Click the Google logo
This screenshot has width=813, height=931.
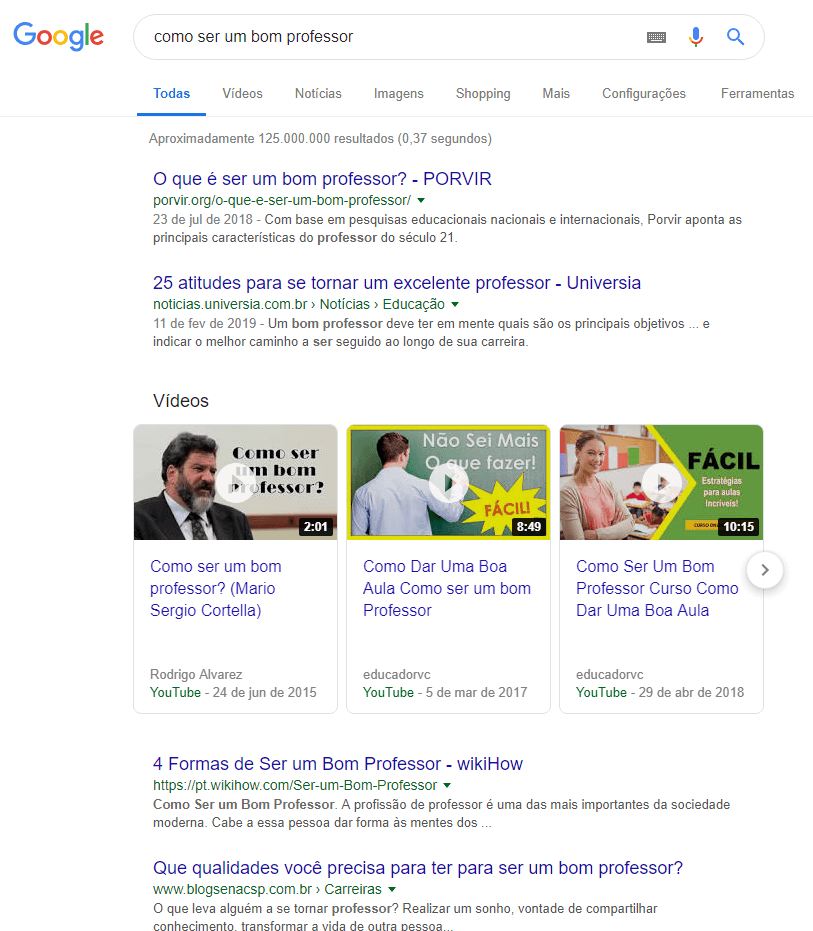57,36
